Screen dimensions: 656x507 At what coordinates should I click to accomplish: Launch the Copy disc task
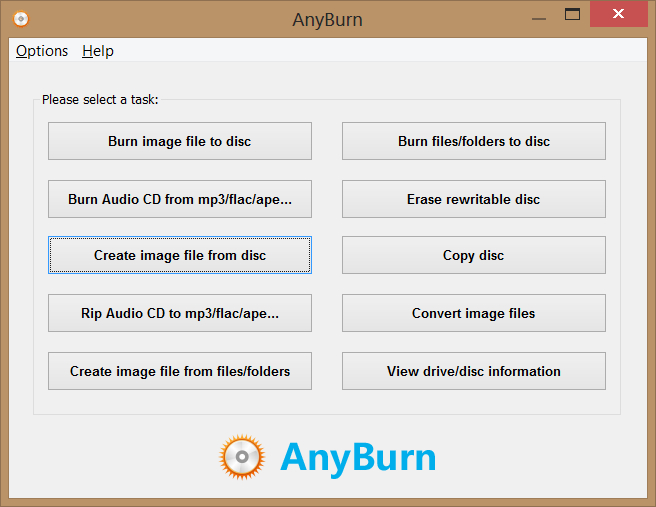point(474,255)
